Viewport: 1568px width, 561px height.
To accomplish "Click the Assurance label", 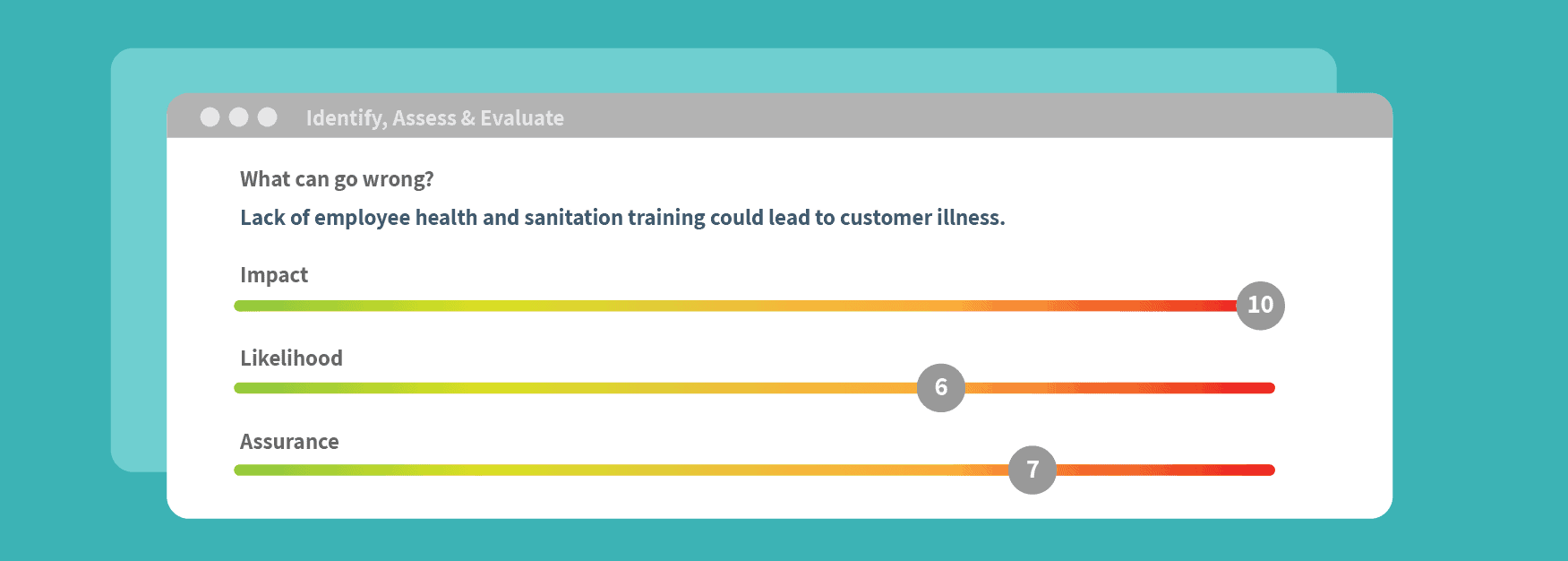I will coord(289,442).
